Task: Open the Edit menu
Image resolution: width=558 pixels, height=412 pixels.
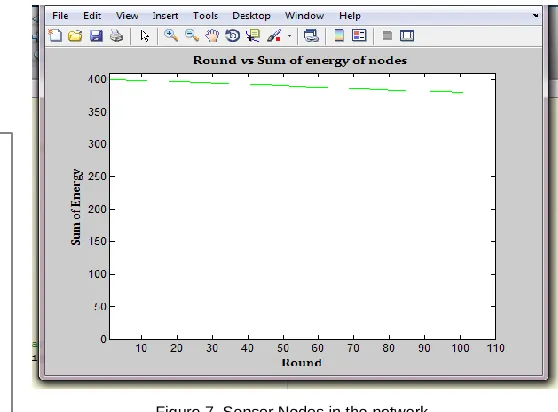Action: pyautogui.click(x=92, y=16)
